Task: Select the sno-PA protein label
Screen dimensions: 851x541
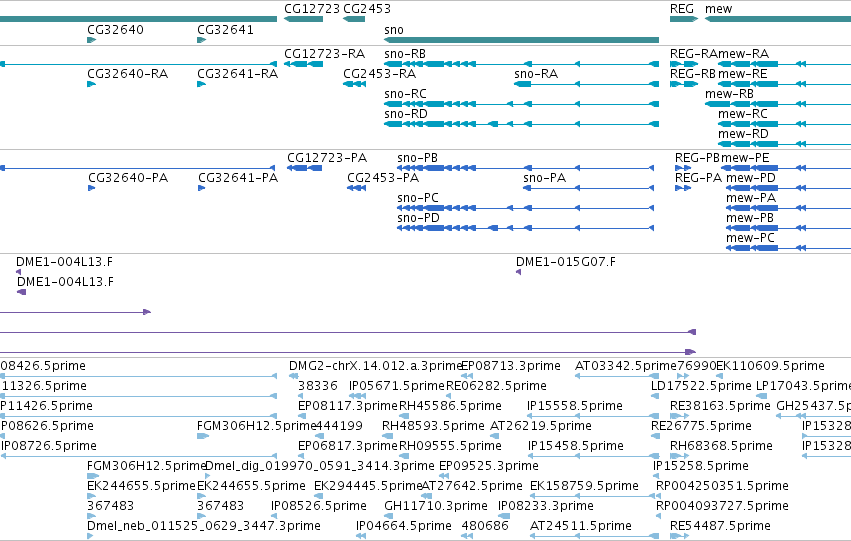Action: (x=545, y=178)
